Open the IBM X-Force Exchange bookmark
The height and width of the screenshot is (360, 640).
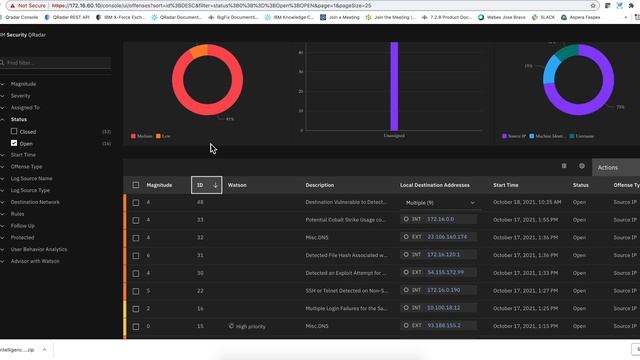pyautogui.click(x=120, y=17)
